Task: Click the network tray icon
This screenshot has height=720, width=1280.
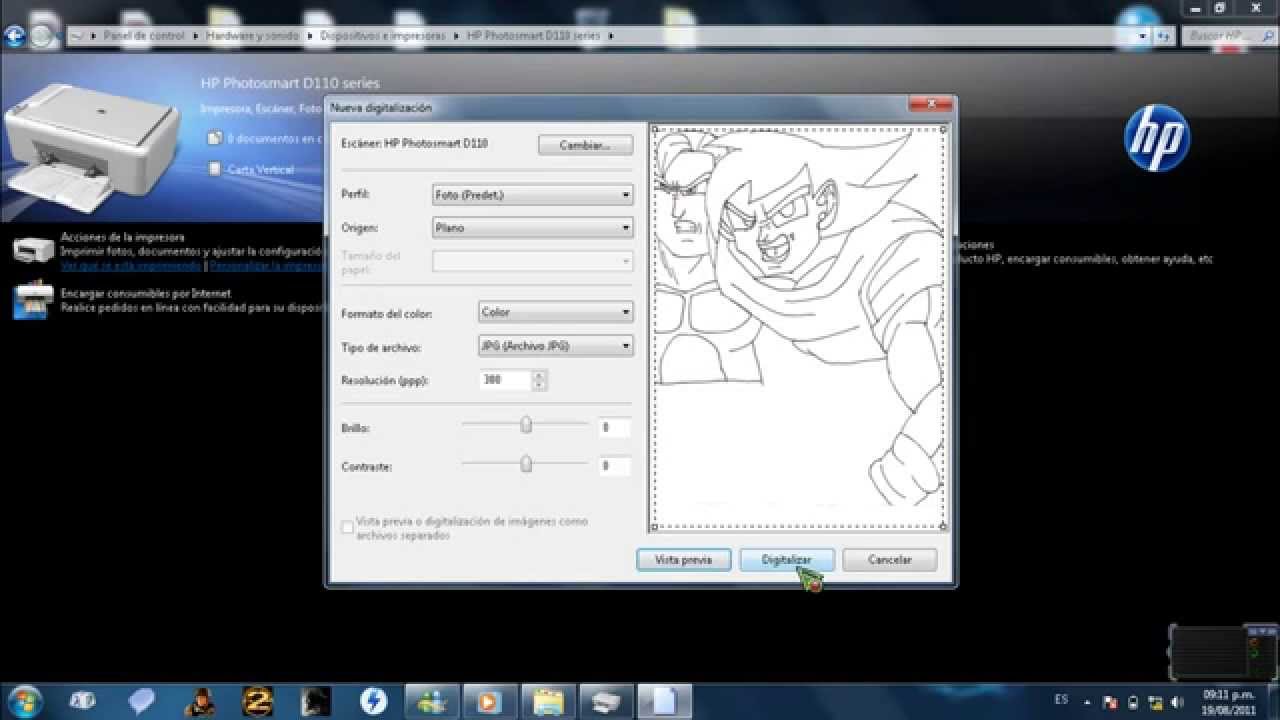Action: (1156, 701)
